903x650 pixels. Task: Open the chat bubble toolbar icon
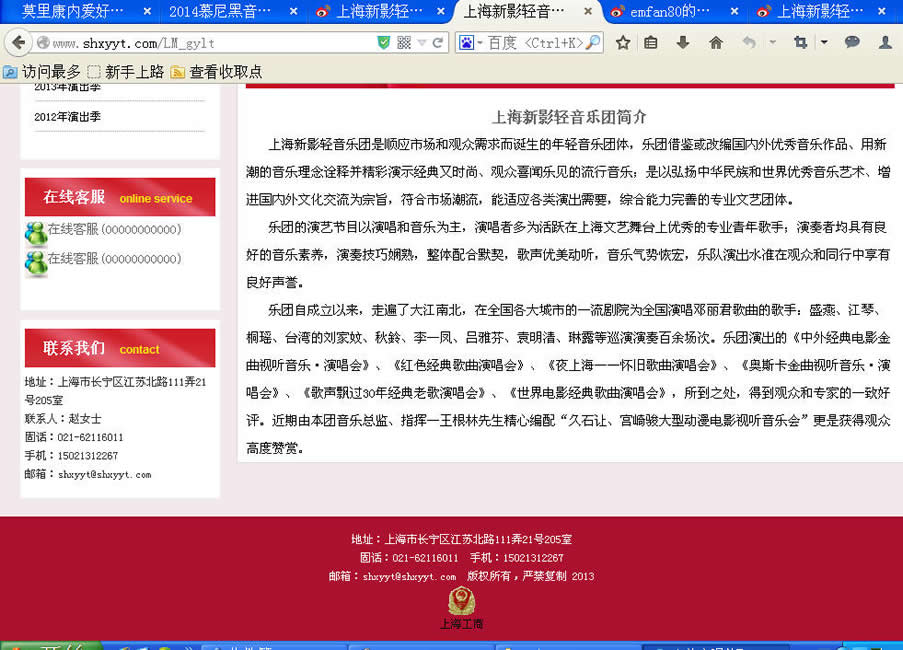[852, 42]
